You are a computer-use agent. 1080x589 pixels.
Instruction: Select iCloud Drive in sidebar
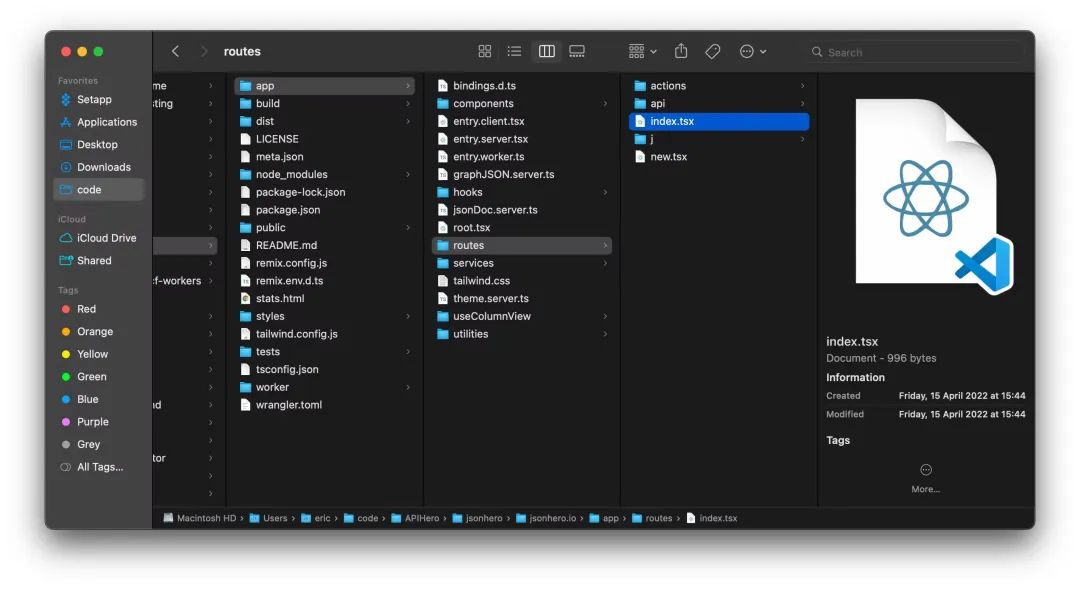click(x=106, y=238)
